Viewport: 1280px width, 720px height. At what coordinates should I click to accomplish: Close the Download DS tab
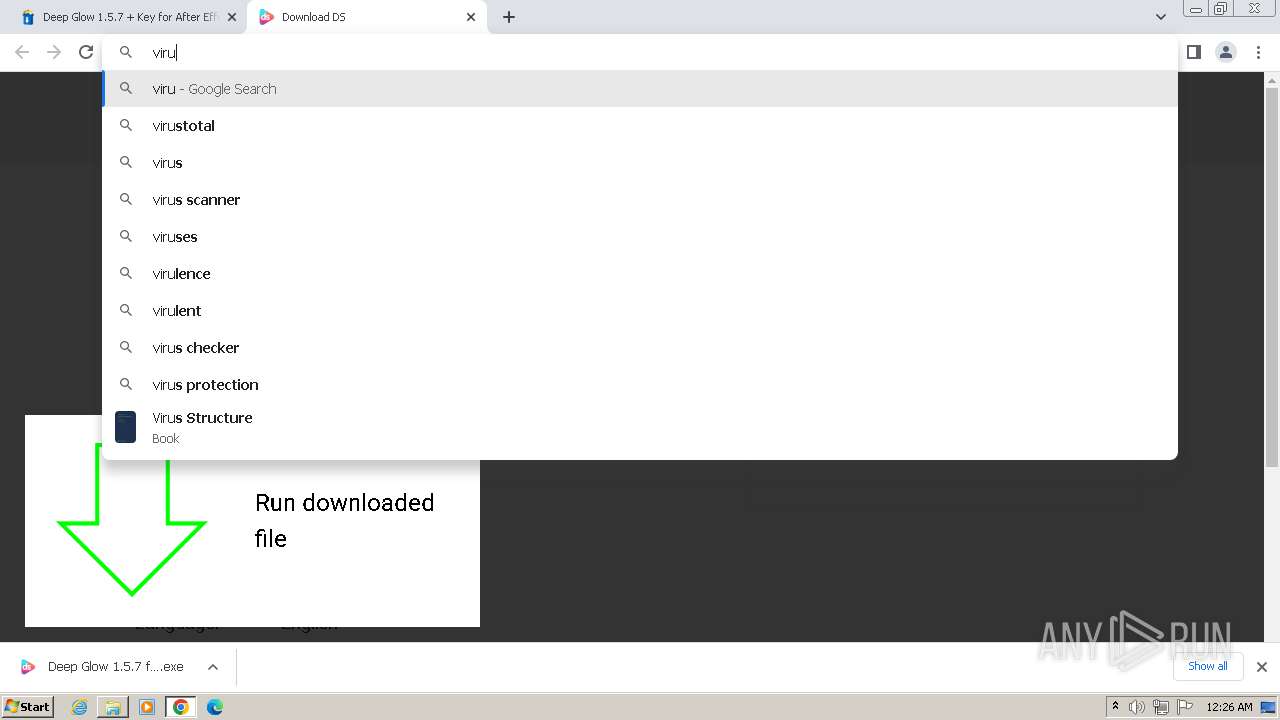pos(471,17)
